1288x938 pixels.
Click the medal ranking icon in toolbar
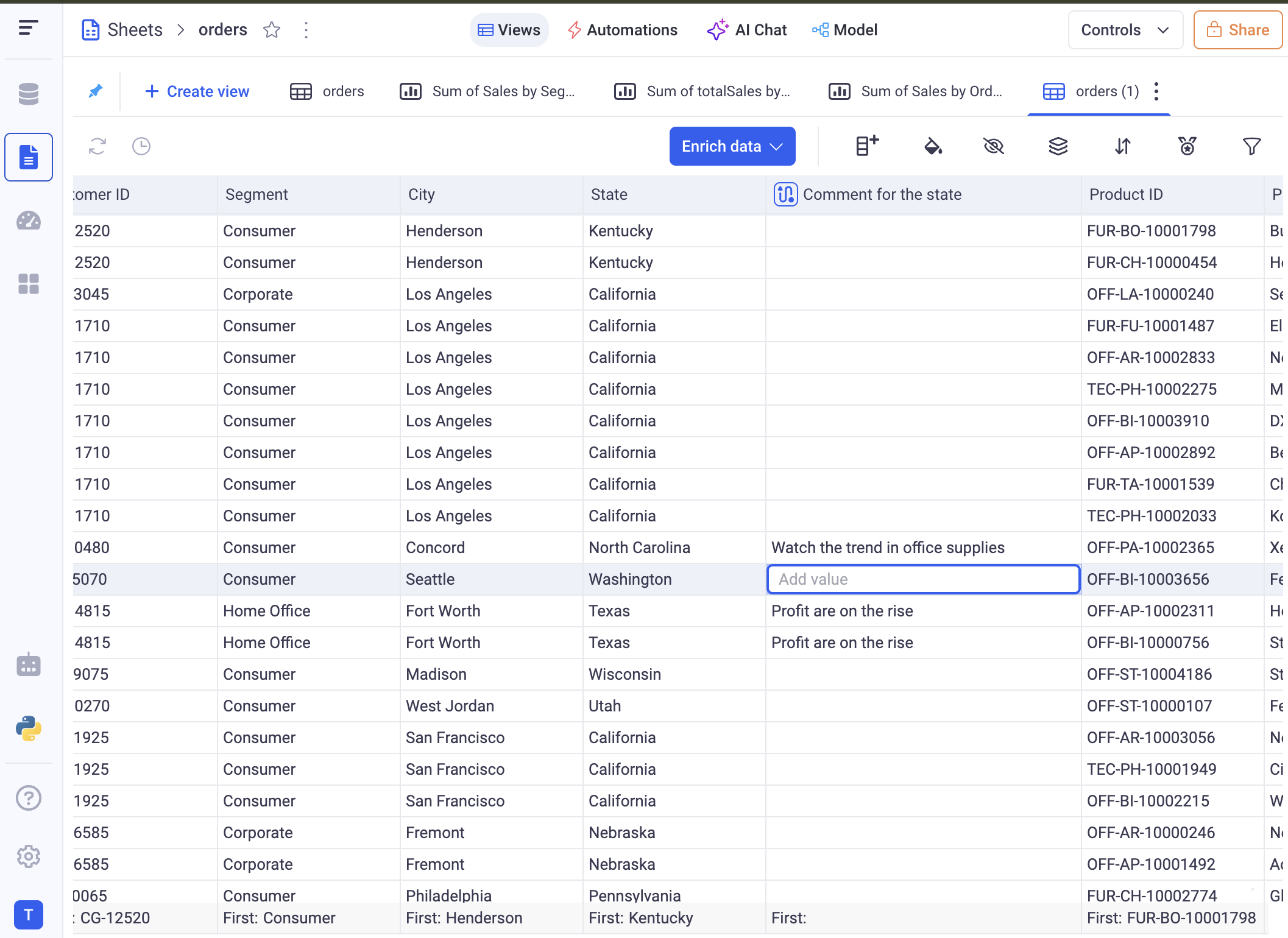coord(1187,146)
